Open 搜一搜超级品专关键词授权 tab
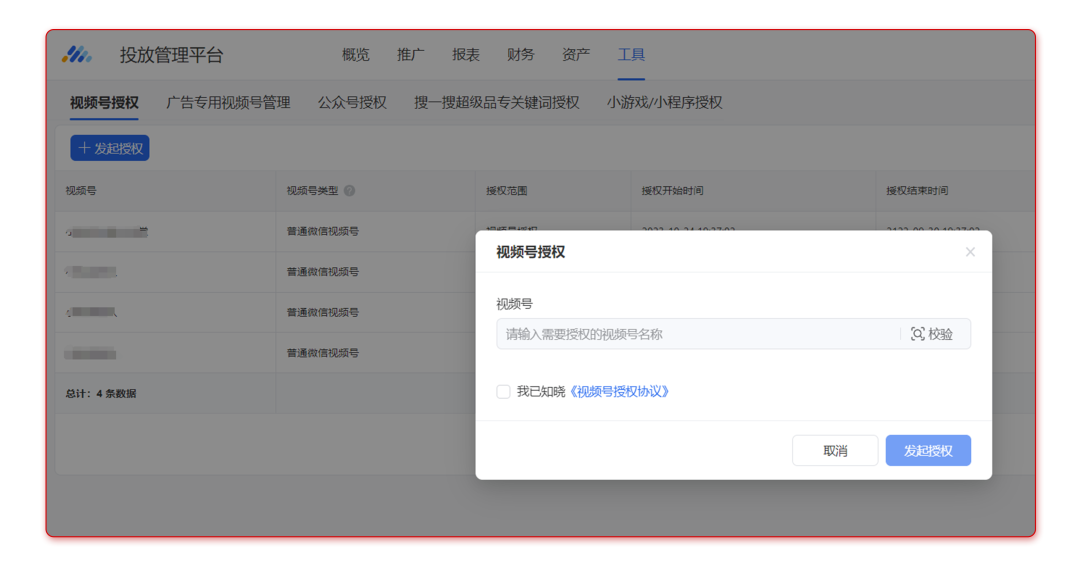The image size is (1080, 566). 496,102
